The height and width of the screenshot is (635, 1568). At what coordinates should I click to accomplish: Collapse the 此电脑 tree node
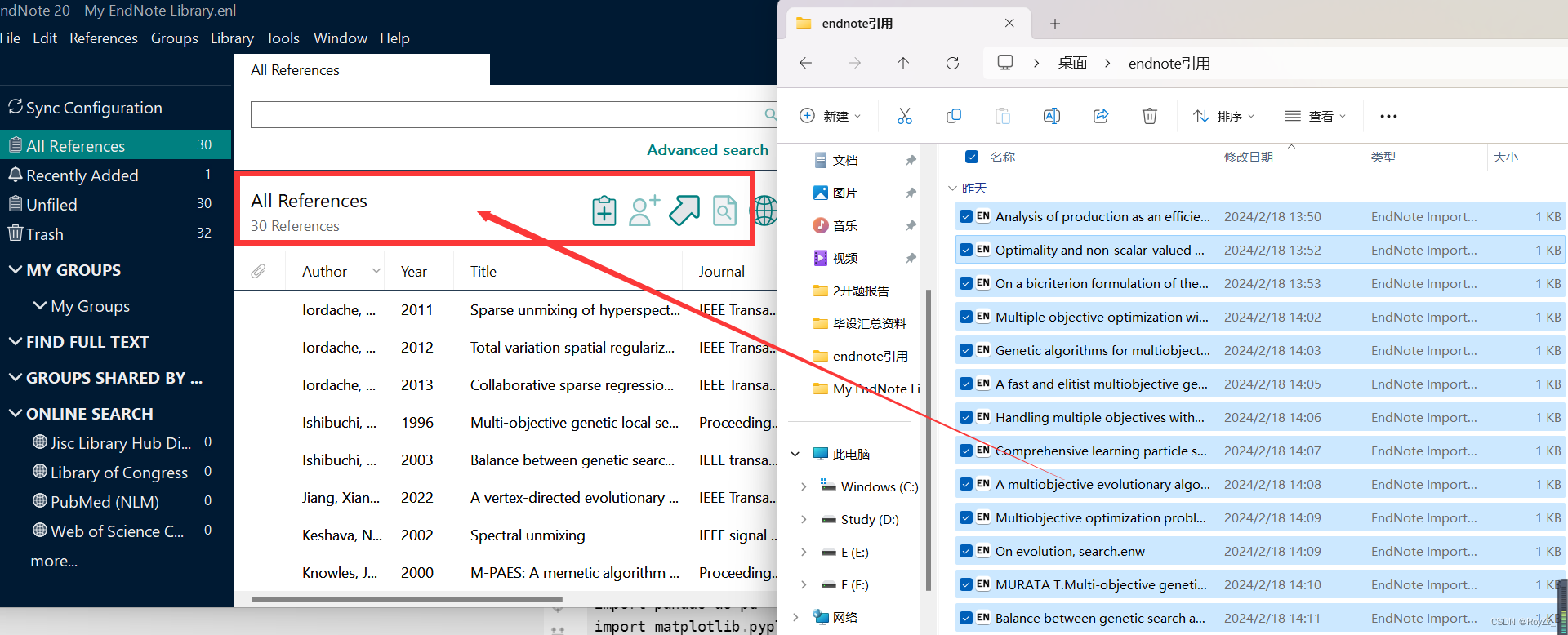point(795,454)
